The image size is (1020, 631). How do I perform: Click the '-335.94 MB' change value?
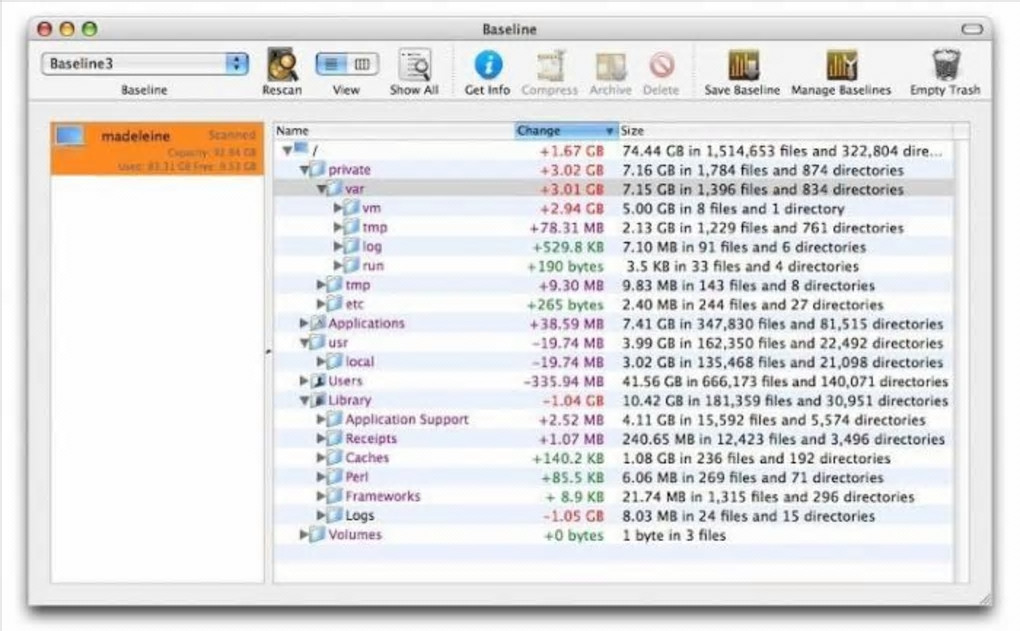pyautogui.click(x=564, y=381)
